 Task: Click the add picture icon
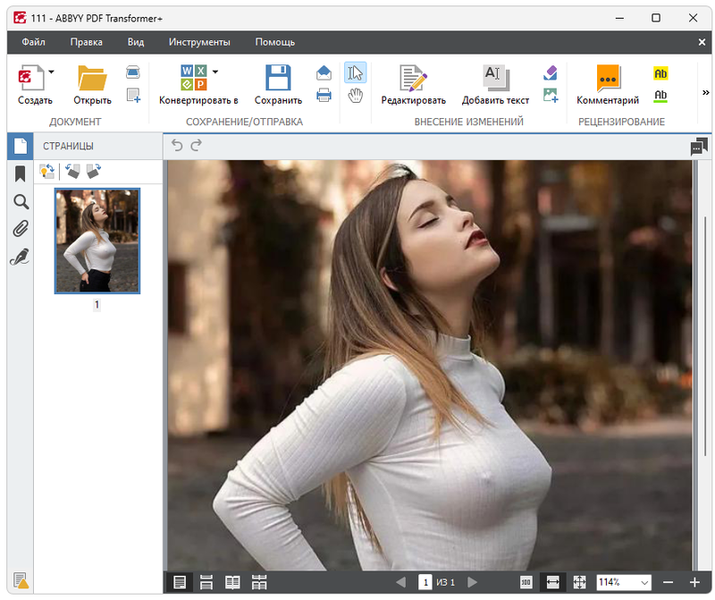(550, 95)
